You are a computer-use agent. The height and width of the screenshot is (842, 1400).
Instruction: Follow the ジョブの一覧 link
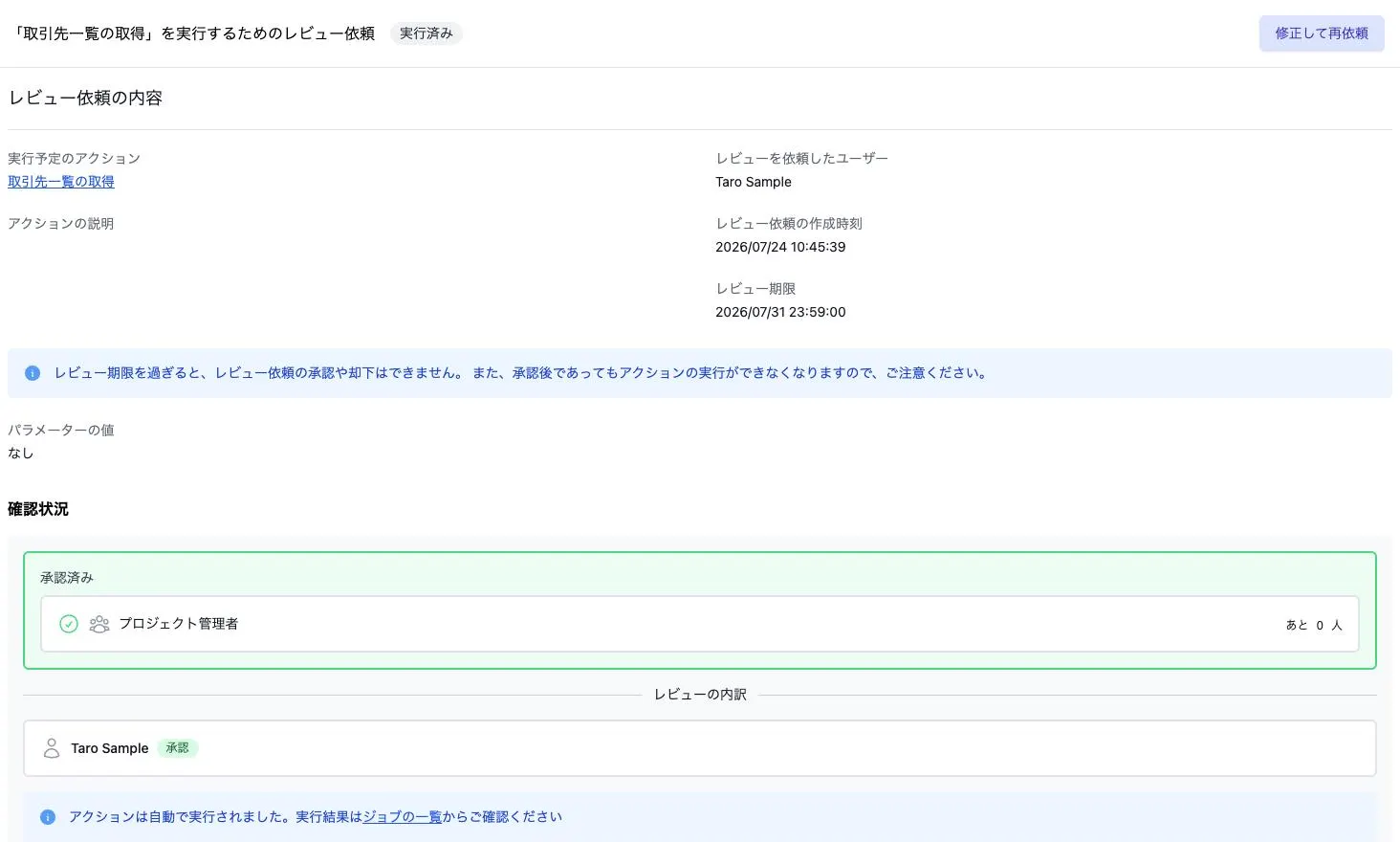(402, 817)
